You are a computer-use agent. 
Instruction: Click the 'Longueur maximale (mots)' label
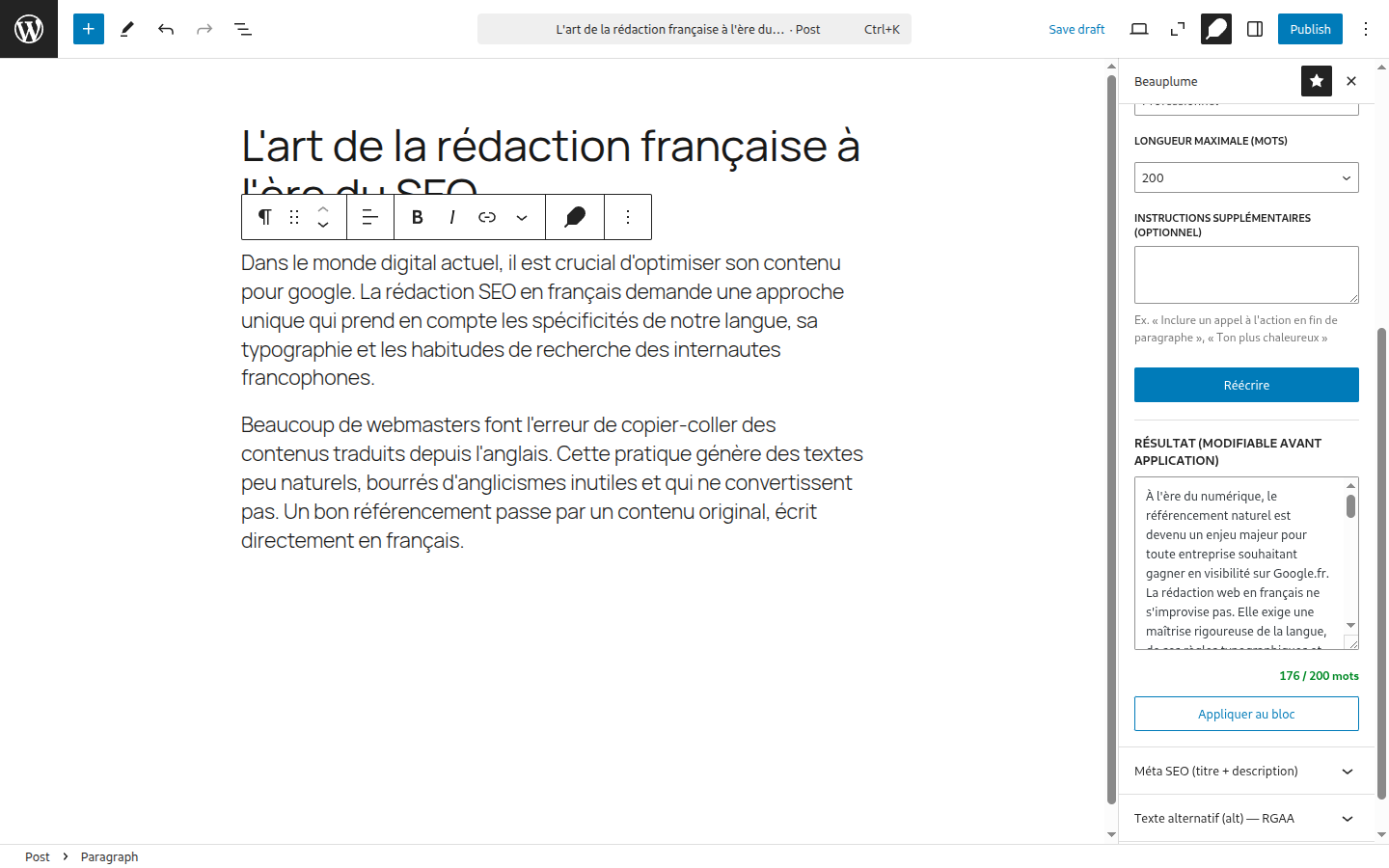[x=1211, y=141]
